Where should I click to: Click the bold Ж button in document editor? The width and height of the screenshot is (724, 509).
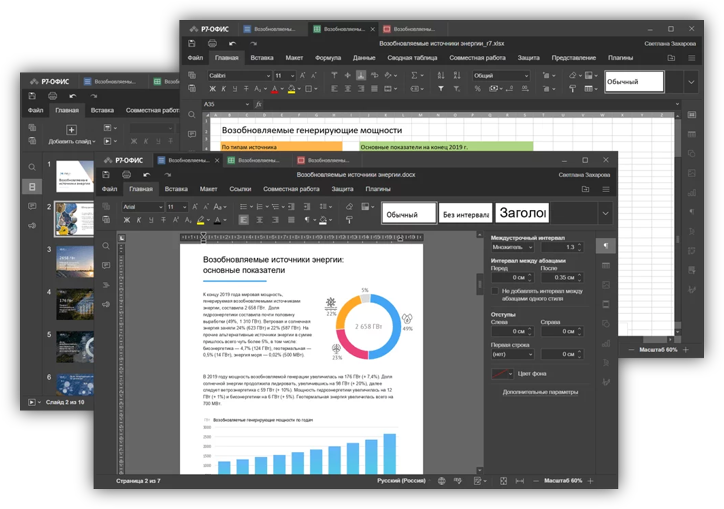127,220
